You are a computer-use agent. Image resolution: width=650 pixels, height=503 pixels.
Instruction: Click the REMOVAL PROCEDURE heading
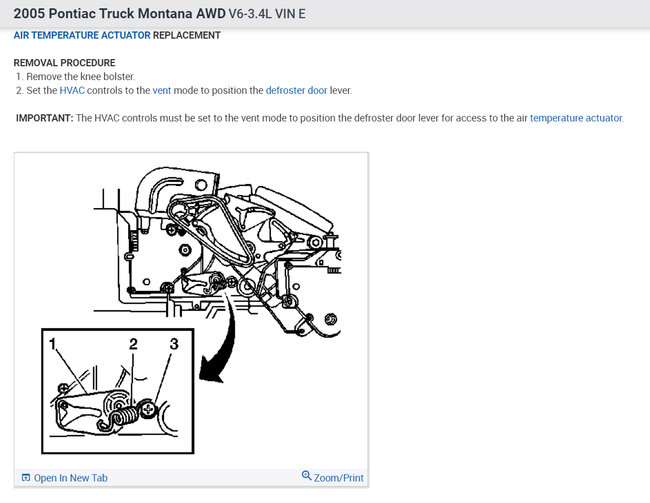[64, 63]
